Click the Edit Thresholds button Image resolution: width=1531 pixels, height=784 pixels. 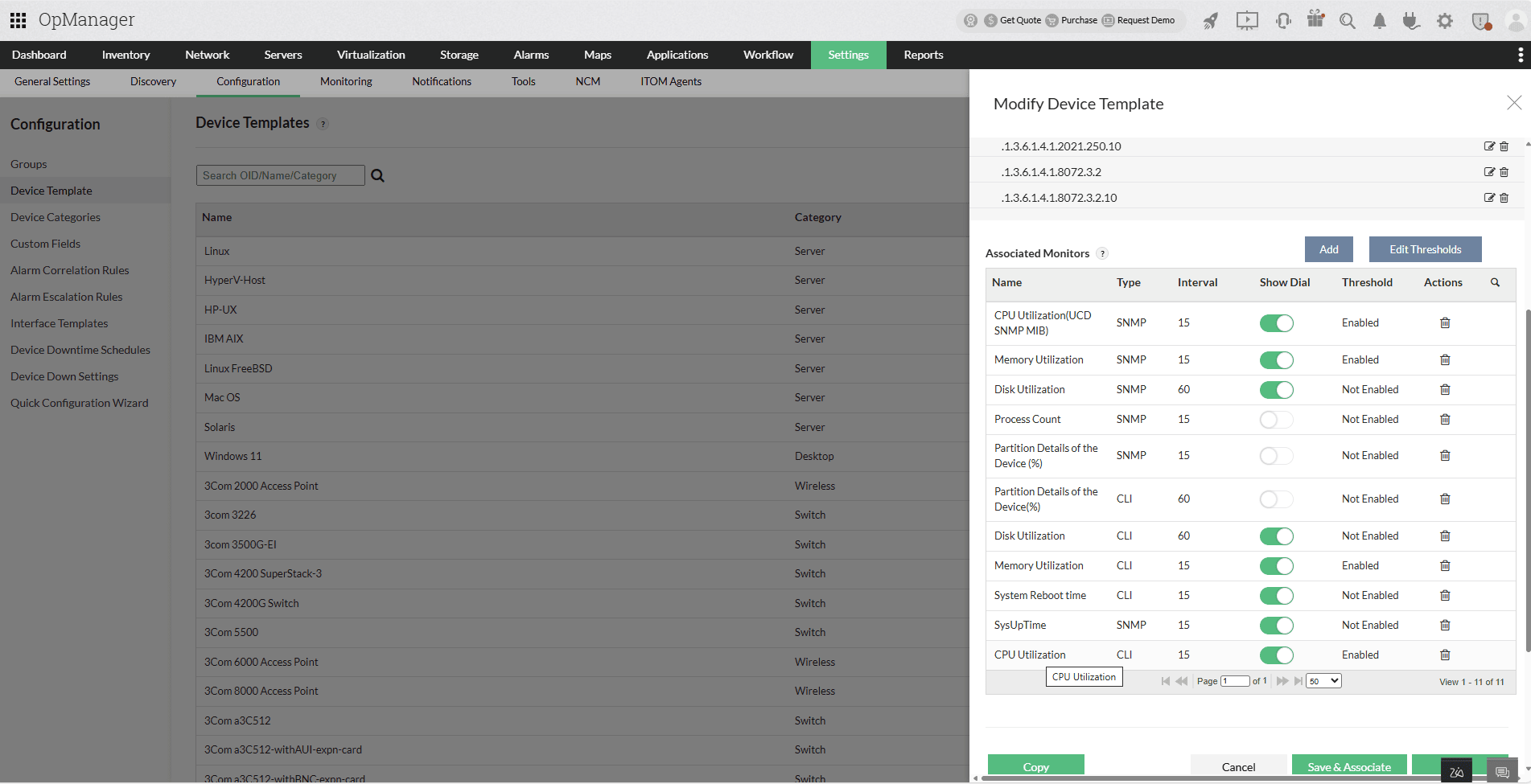1425,249
